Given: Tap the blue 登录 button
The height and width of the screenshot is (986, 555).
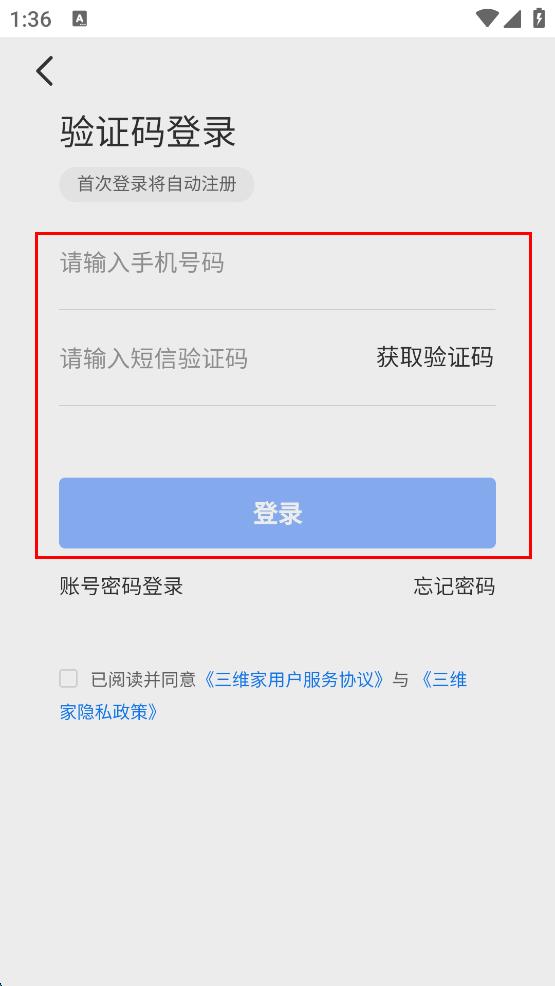Looking at the screenshot, I should (x=277, y=513).
